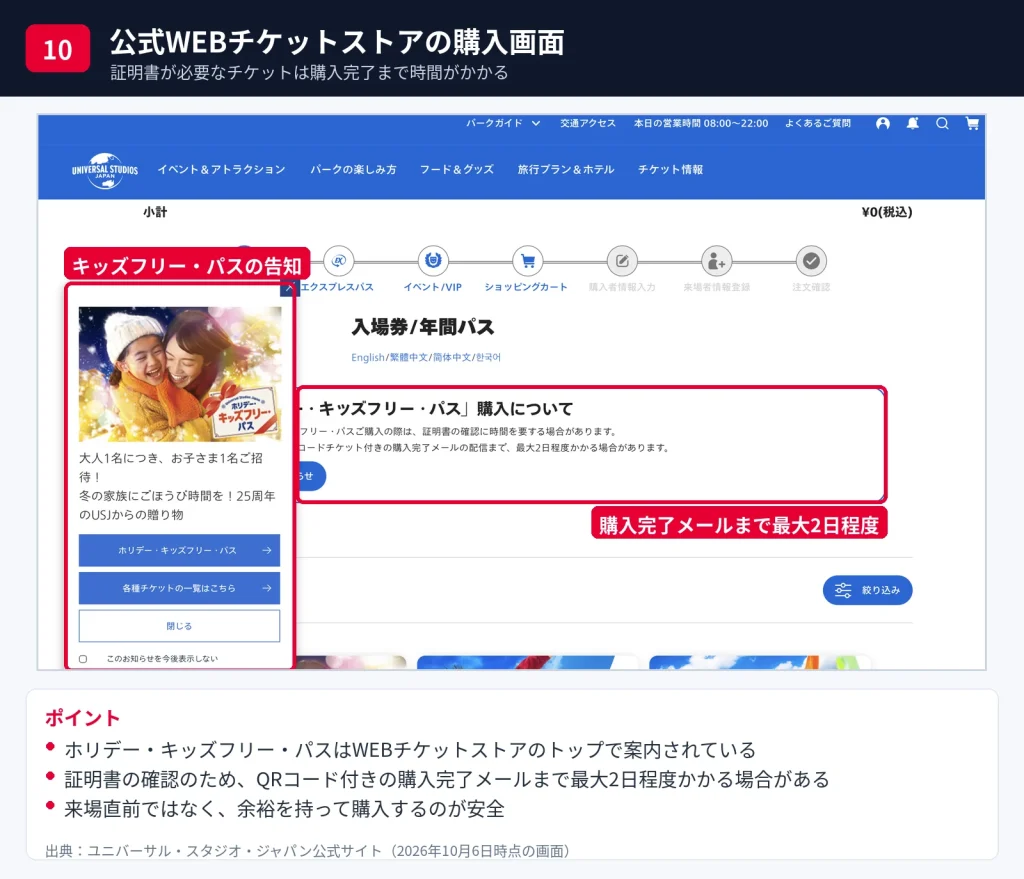This screenshot has width=1024, height=879.
Task: Click the Kids Free Pass promo image
Action: [x=180, y=374]
